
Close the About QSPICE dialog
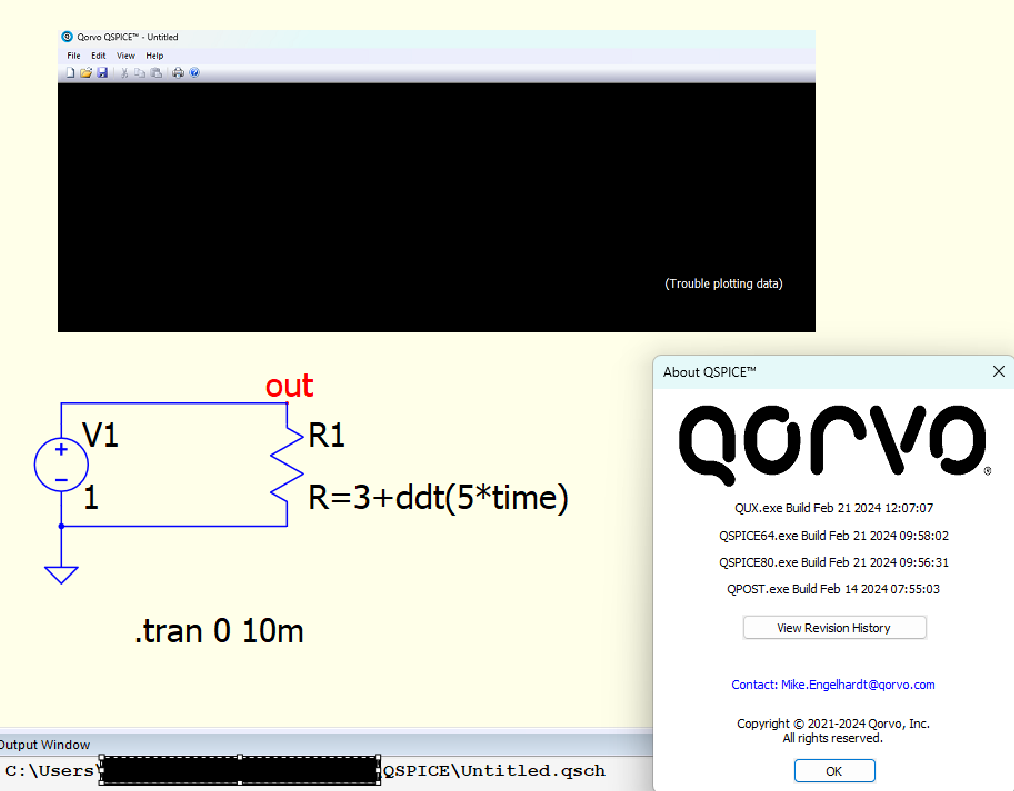click(x=998, y=371)
